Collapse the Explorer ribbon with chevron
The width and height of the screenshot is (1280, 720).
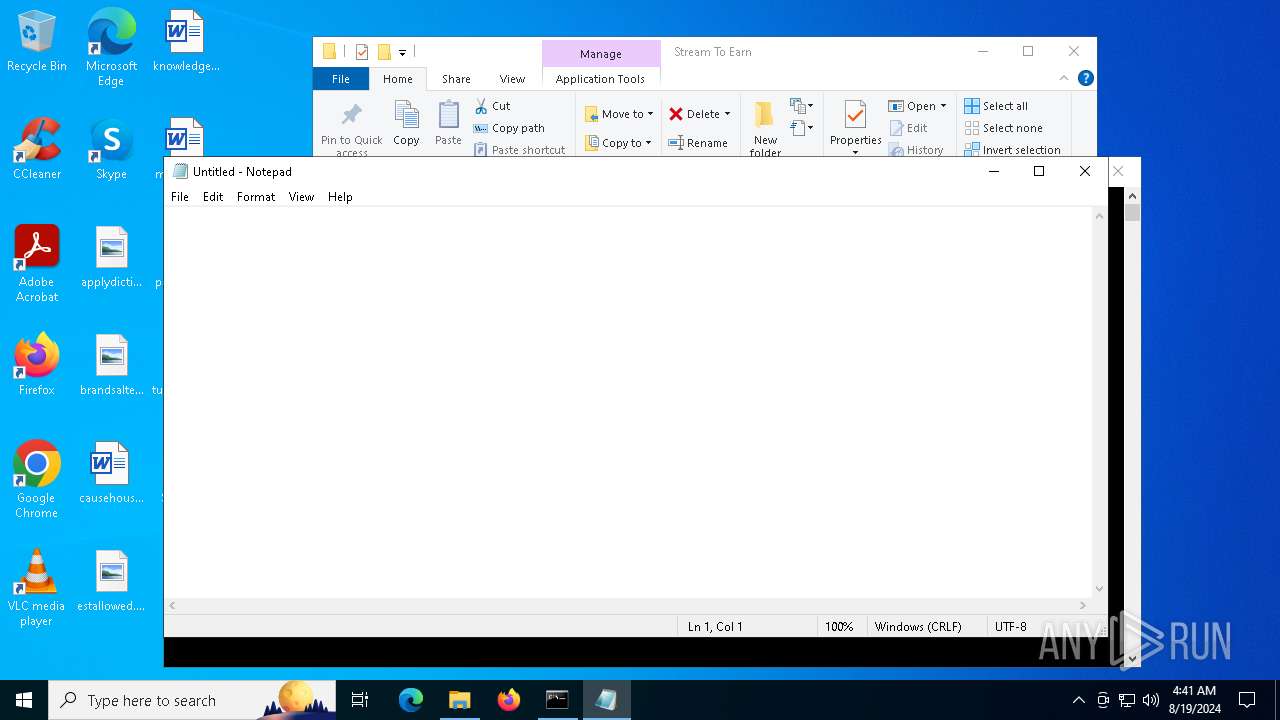click(1064, 78)
